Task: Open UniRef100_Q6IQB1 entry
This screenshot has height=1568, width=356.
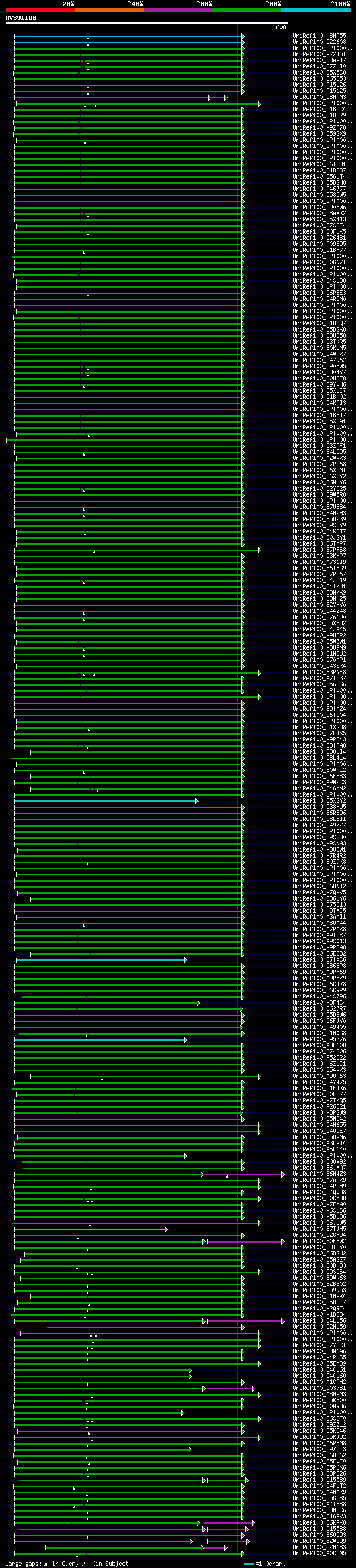Action: 319,164
